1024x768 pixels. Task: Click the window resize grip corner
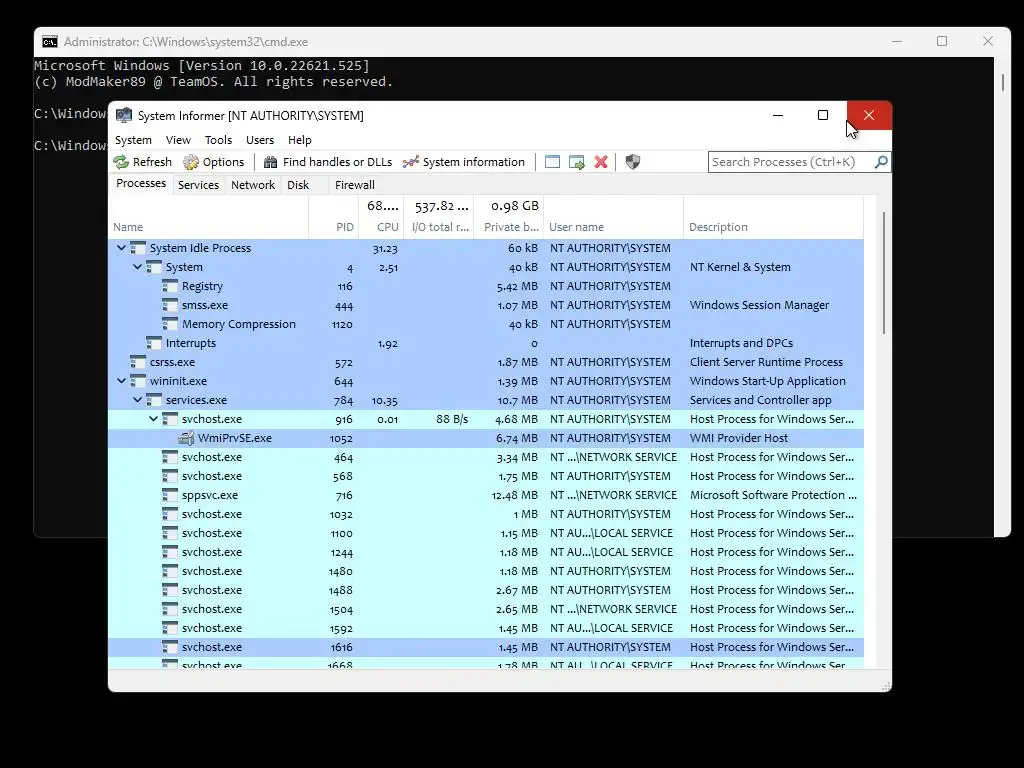pos(886,686)
